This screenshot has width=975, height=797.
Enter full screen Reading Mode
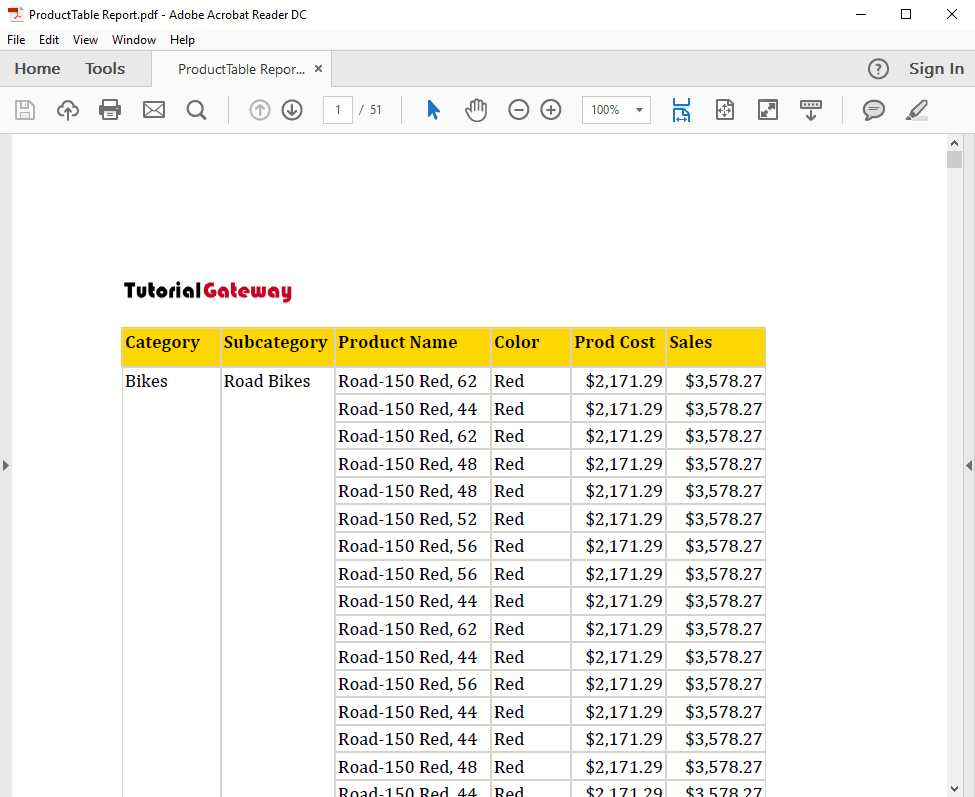coord(768,110)
